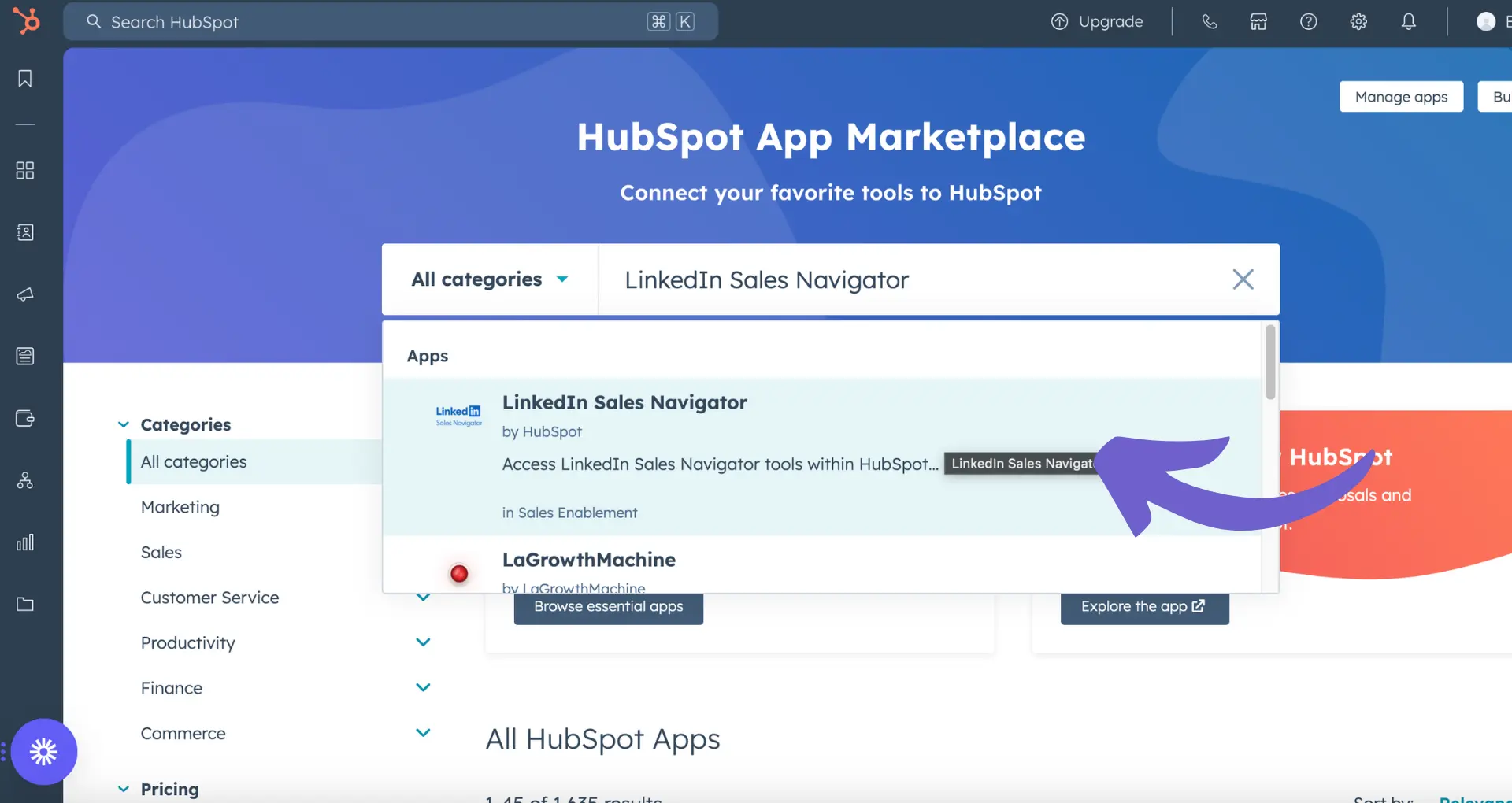Click 'by HubSpot' text in result
The width and height of the screenshot is (1512, 803).
(x=542, y=431)
